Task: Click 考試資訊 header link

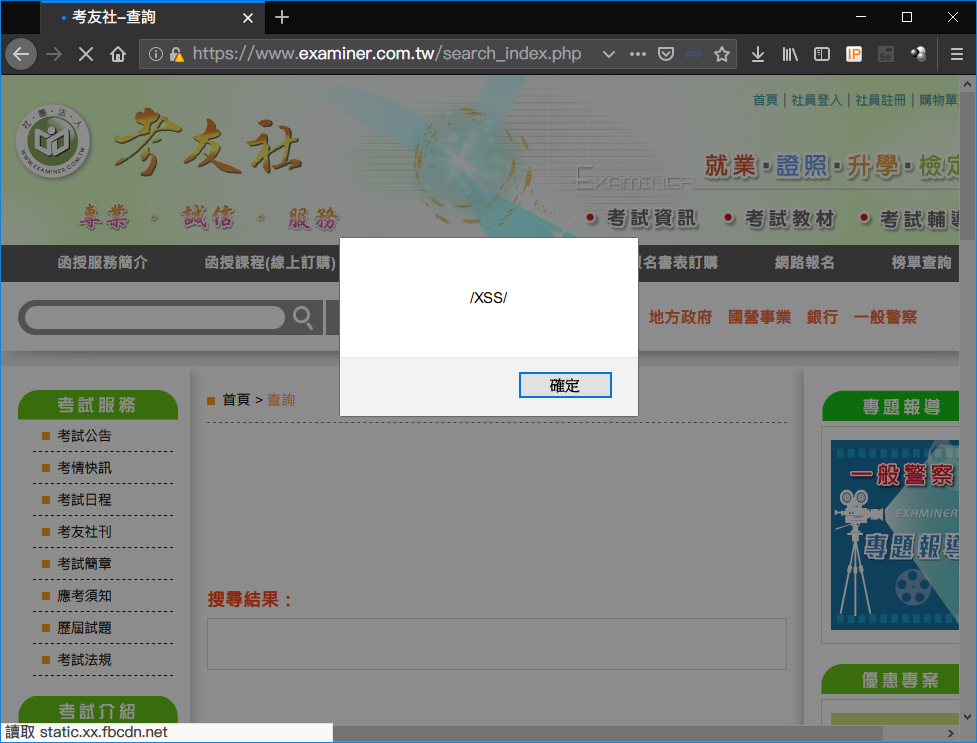Action: pyautogui.click(x=651, y=219)
